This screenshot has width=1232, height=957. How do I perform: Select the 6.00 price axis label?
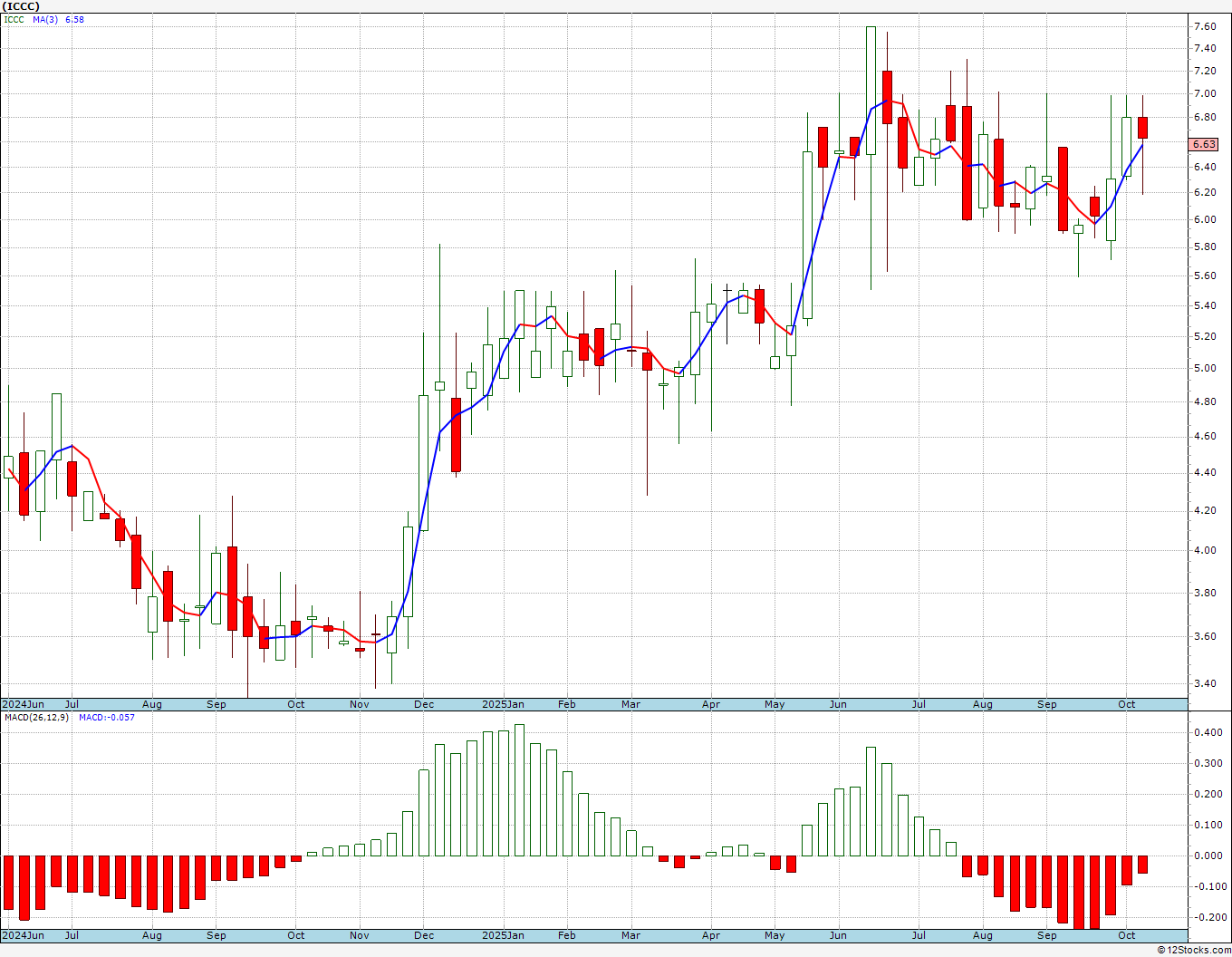tap(1205, 219)
